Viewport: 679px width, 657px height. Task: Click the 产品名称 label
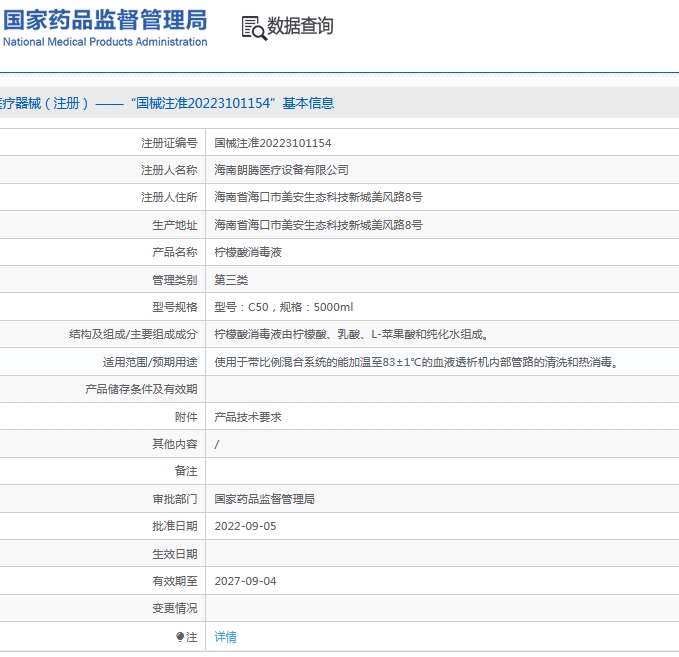pyautogui.click(x=175, y=252)
